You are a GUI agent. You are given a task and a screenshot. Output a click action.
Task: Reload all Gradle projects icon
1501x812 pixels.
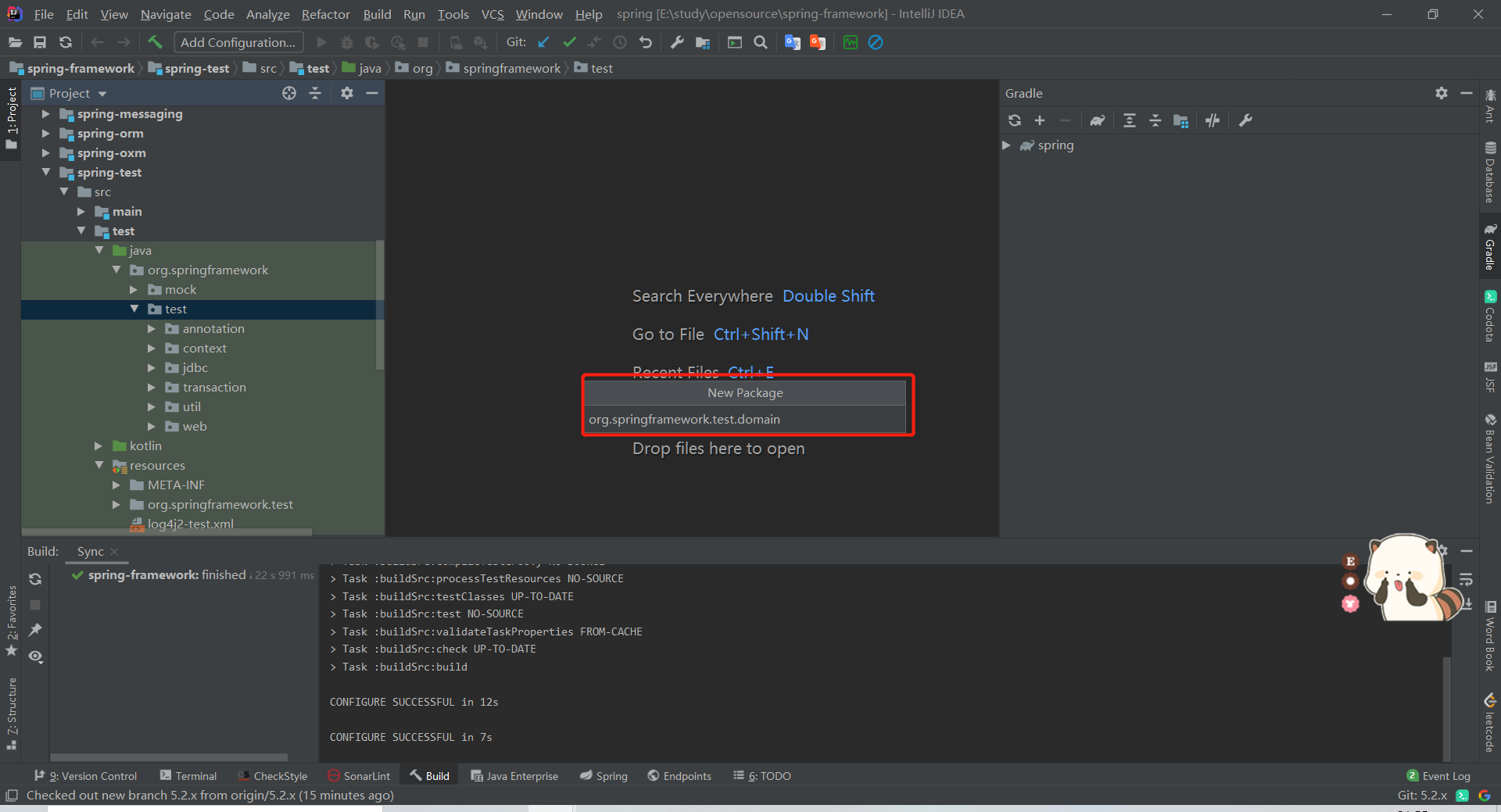point(1015,120)
